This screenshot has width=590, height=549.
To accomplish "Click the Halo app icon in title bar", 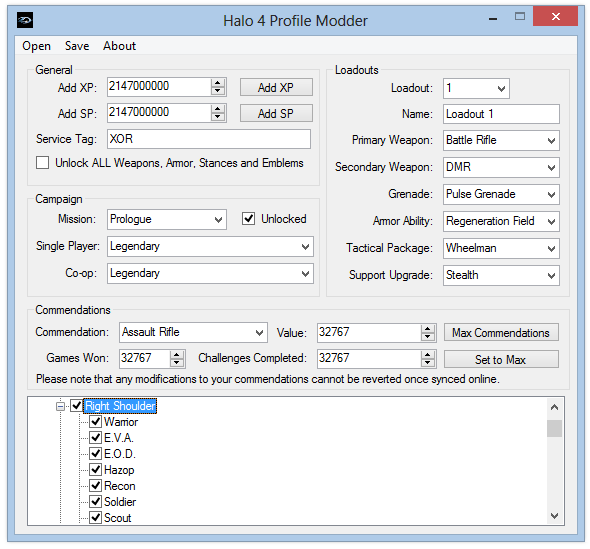I will [25, 20].
